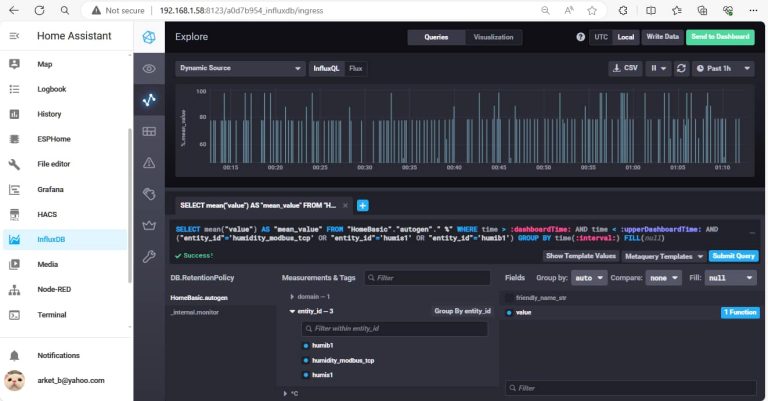
Task: Click the refresh icon beside time range
Action: pos(681,69)
